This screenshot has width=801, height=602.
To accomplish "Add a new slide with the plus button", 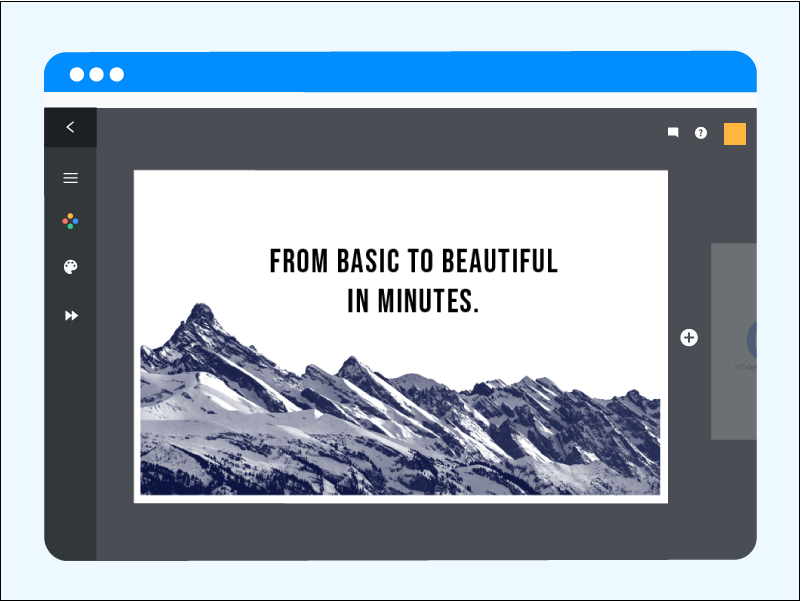I will pos(689,338).
